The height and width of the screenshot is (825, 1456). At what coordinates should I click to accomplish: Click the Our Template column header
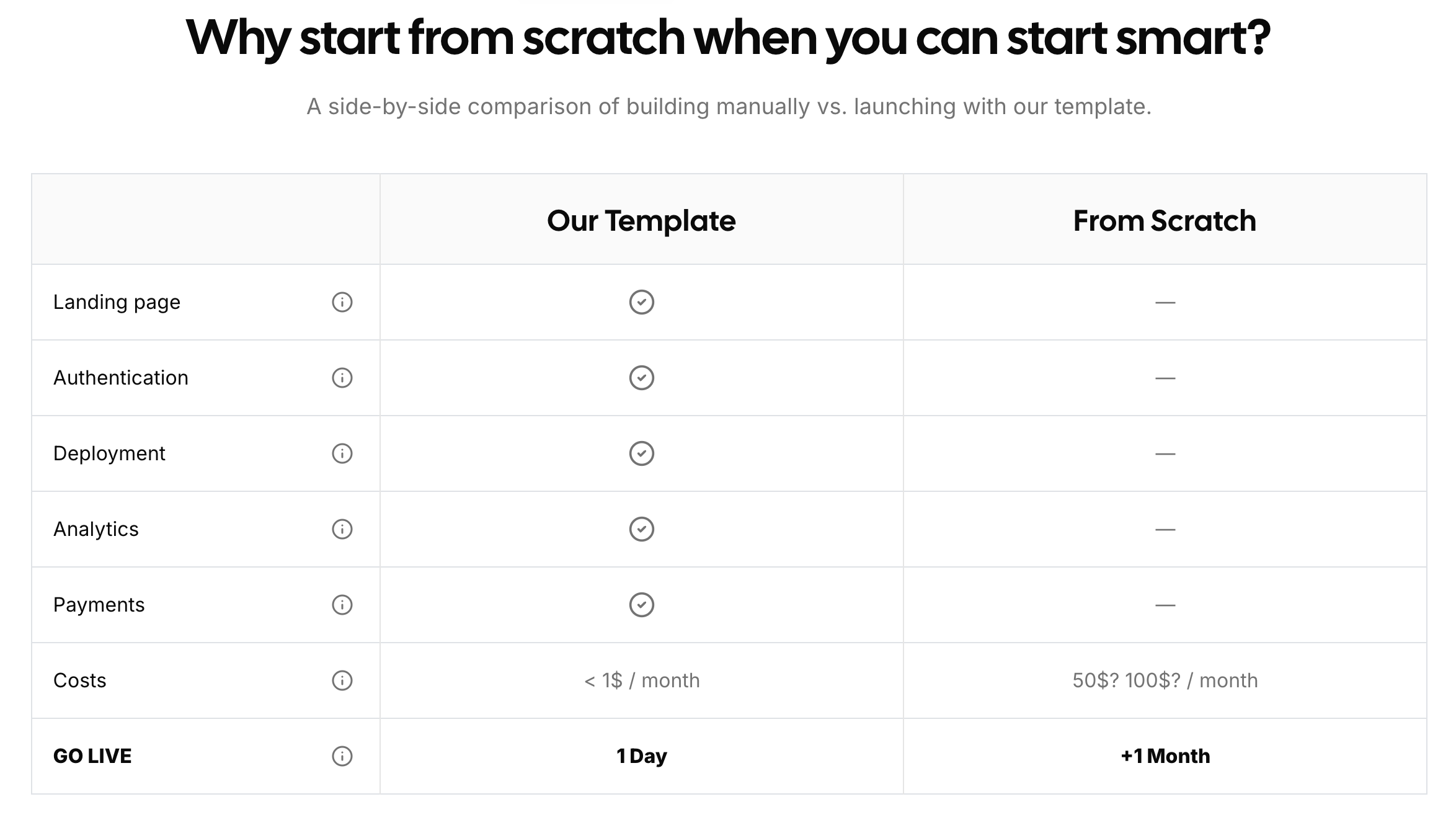click(x=641, y=221)
